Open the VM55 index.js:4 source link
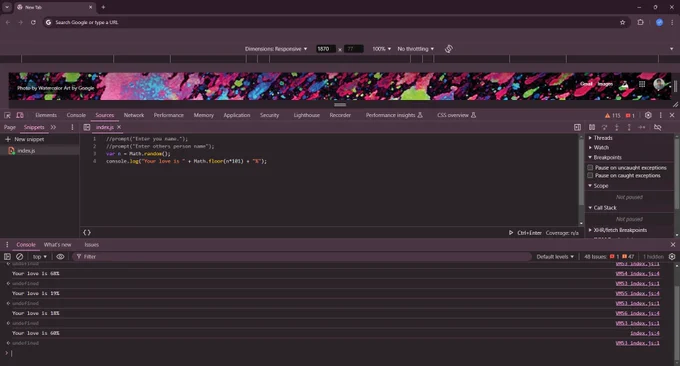 coord(638,294)
